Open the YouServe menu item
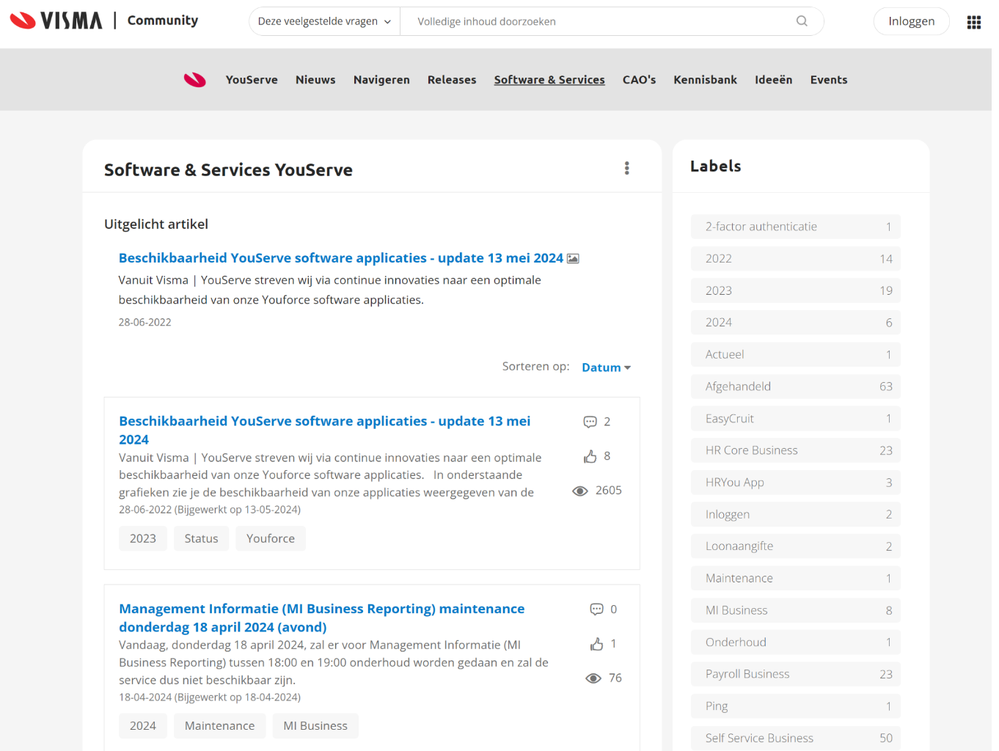Screen dimensions: 999x751 pos(252,80)
